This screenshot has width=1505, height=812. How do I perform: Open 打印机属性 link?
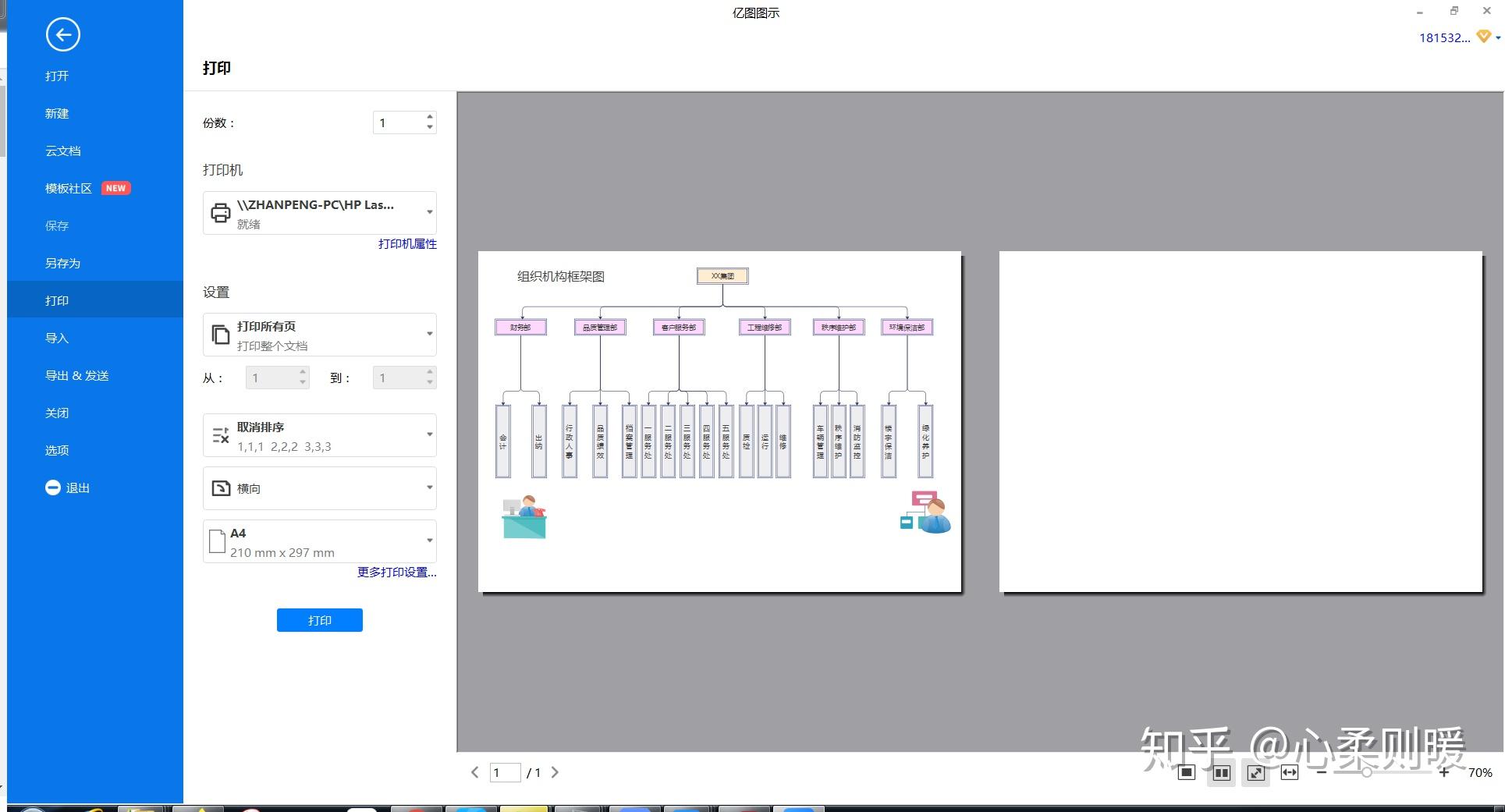click(x=407, y=244)
